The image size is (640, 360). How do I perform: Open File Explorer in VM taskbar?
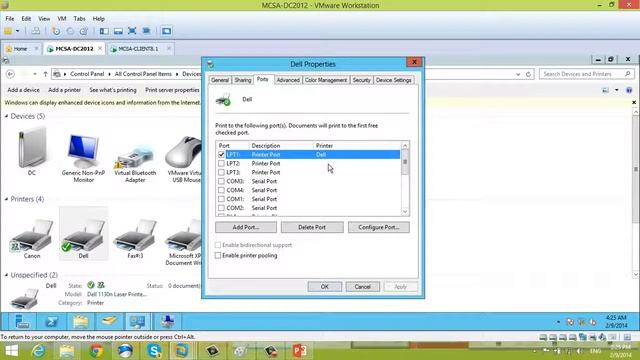point(80,322)
